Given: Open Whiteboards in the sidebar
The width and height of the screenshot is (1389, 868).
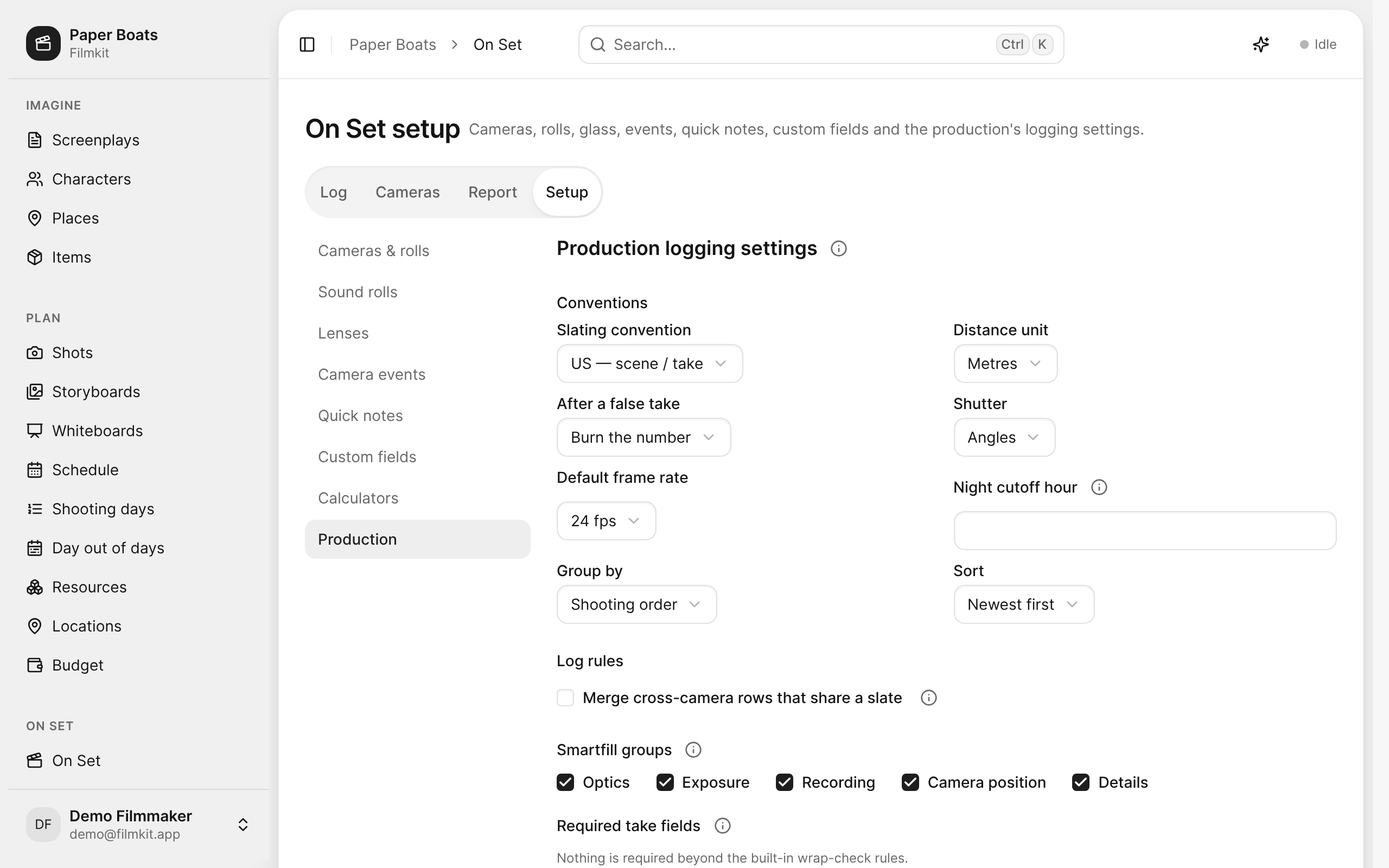Looking at the screenshot, I should coord(138,431).
